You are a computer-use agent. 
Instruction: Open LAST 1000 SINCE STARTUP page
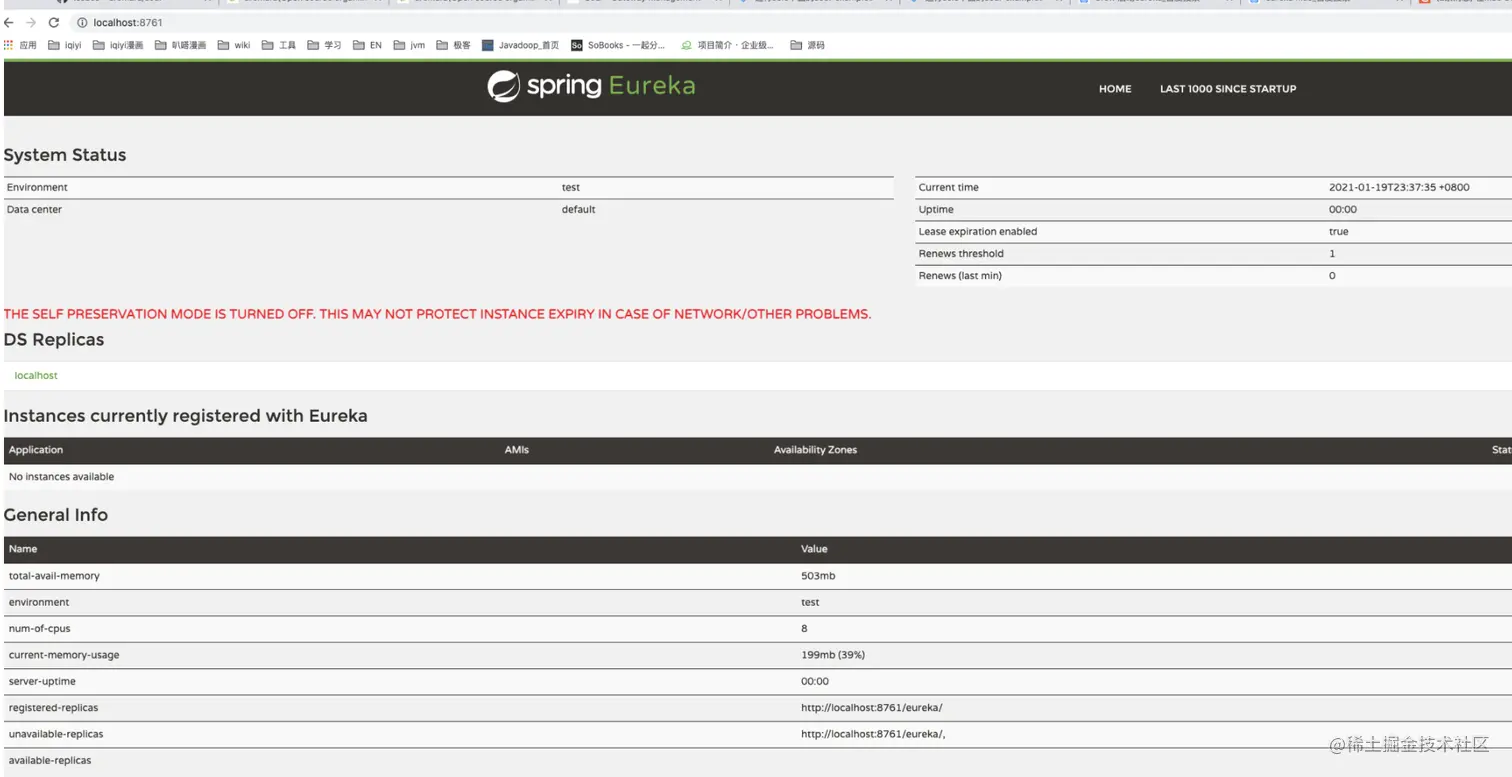click(1228, 89)
